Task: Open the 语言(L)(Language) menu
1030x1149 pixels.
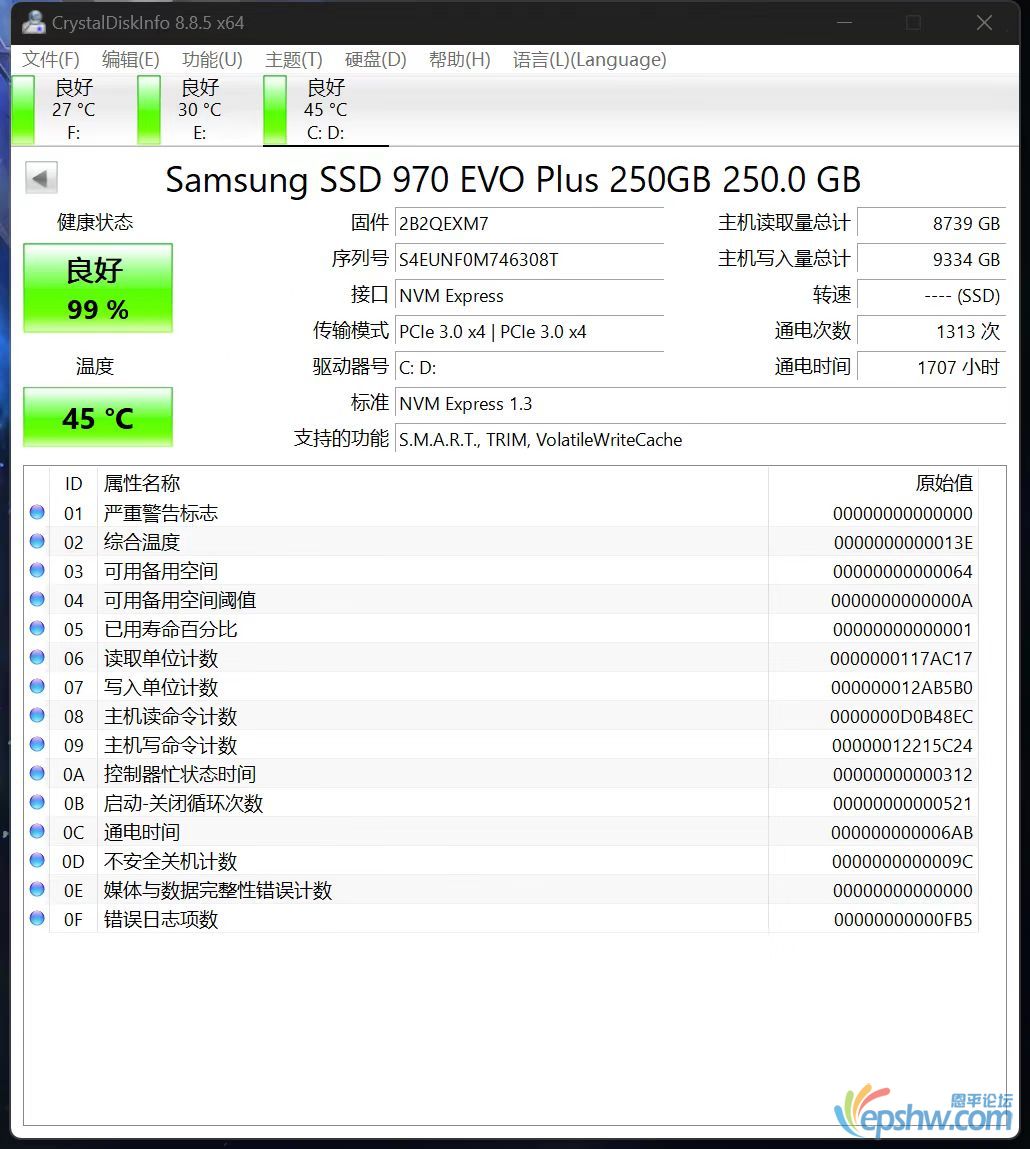Action: coord(590,59)
